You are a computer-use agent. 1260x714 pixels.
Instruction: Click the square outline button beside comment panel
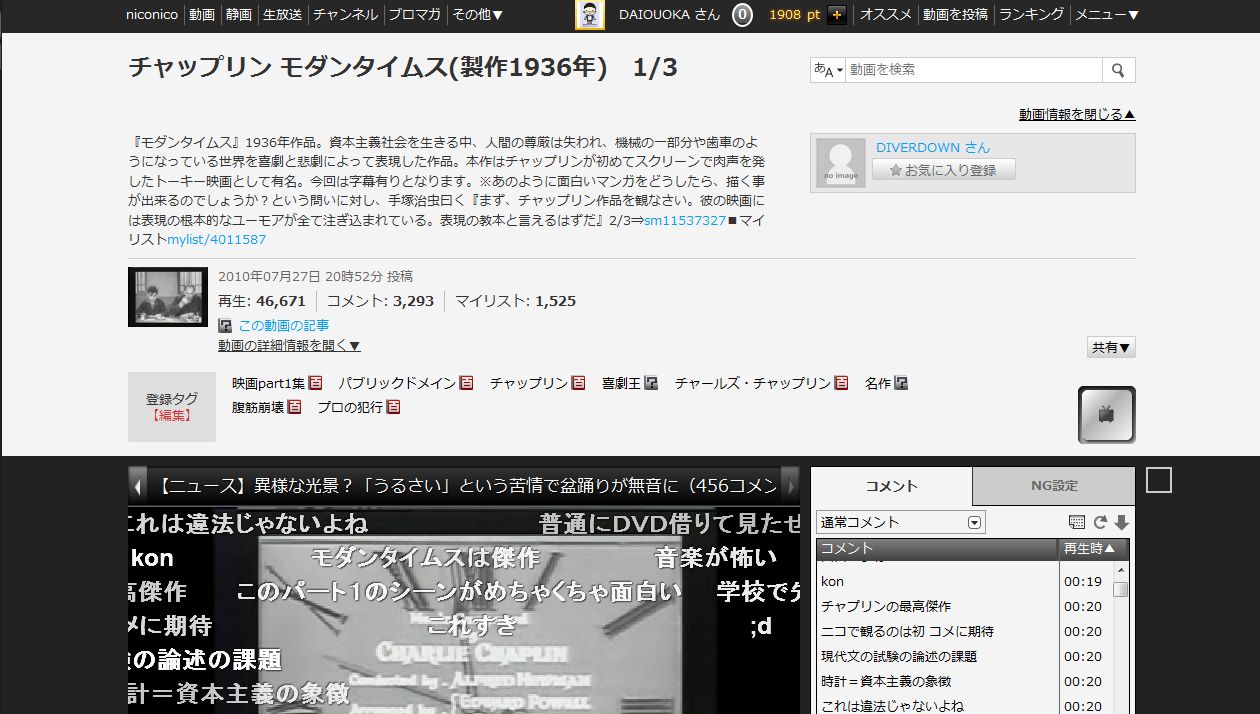(1158, 481)
